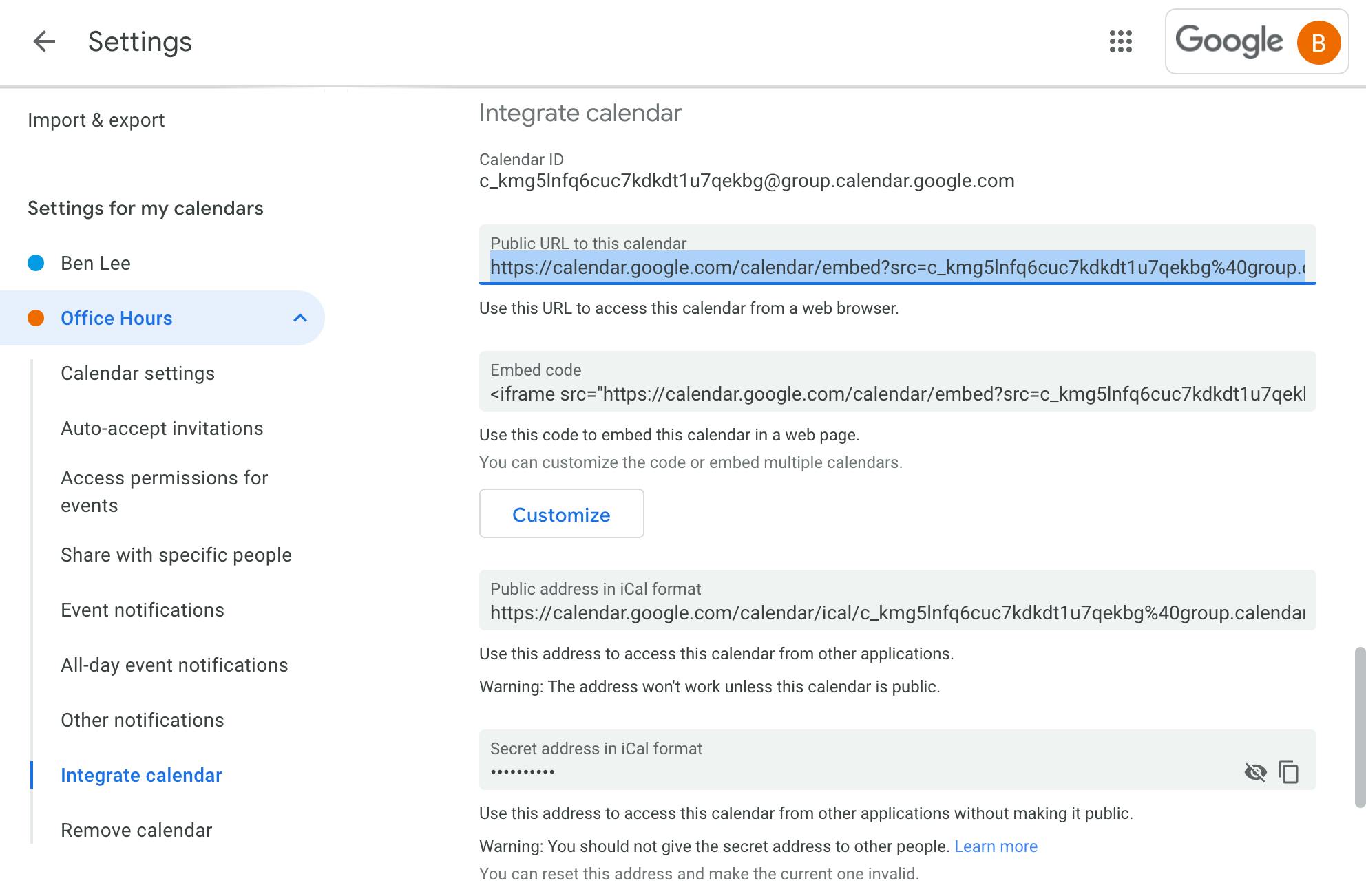Select Office Hours calendar in sidebar
The width and height of the screenshot is (1366, 896).
116,318
